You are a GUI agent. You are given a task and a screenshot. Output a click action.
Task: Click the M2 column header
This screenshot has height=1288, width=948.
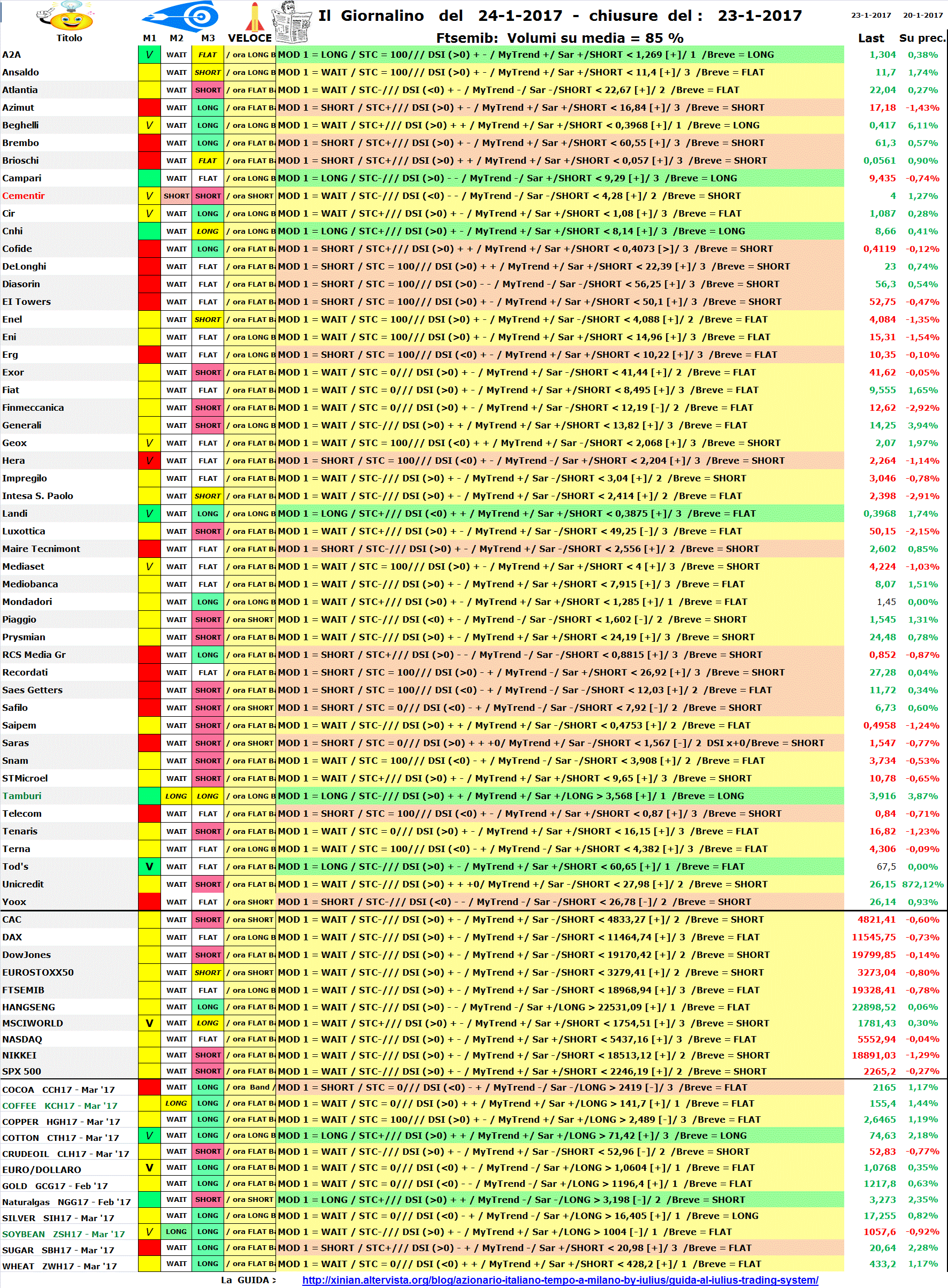(177, 38)
